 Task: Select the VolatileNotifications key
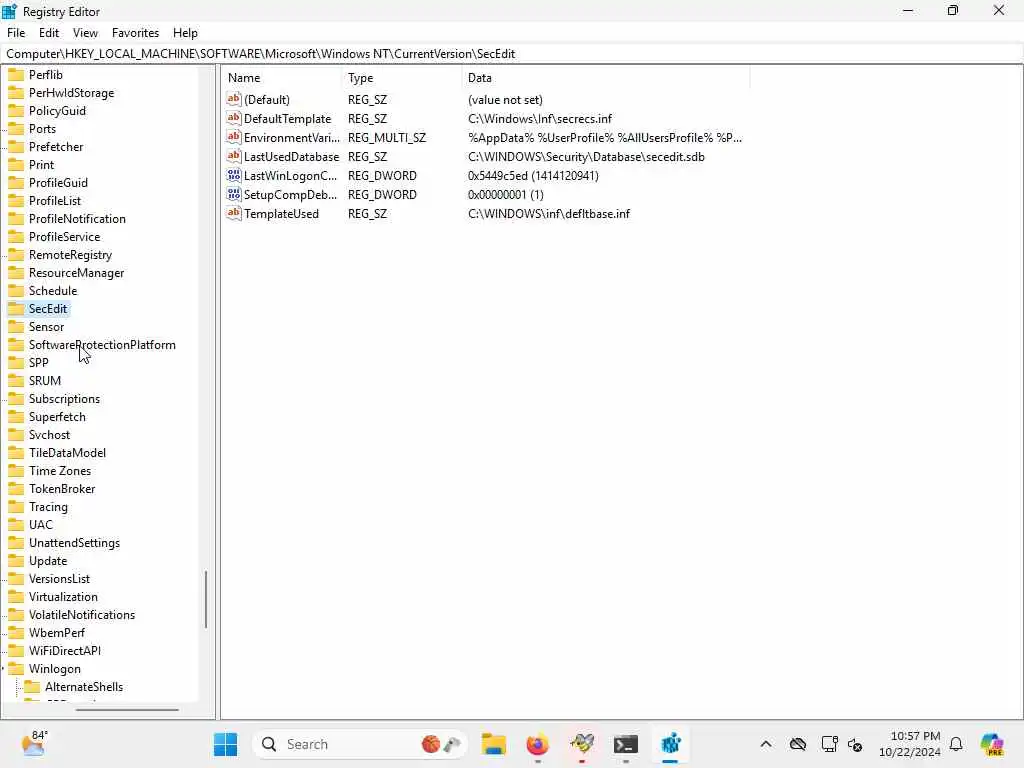[x=82, y=615]
